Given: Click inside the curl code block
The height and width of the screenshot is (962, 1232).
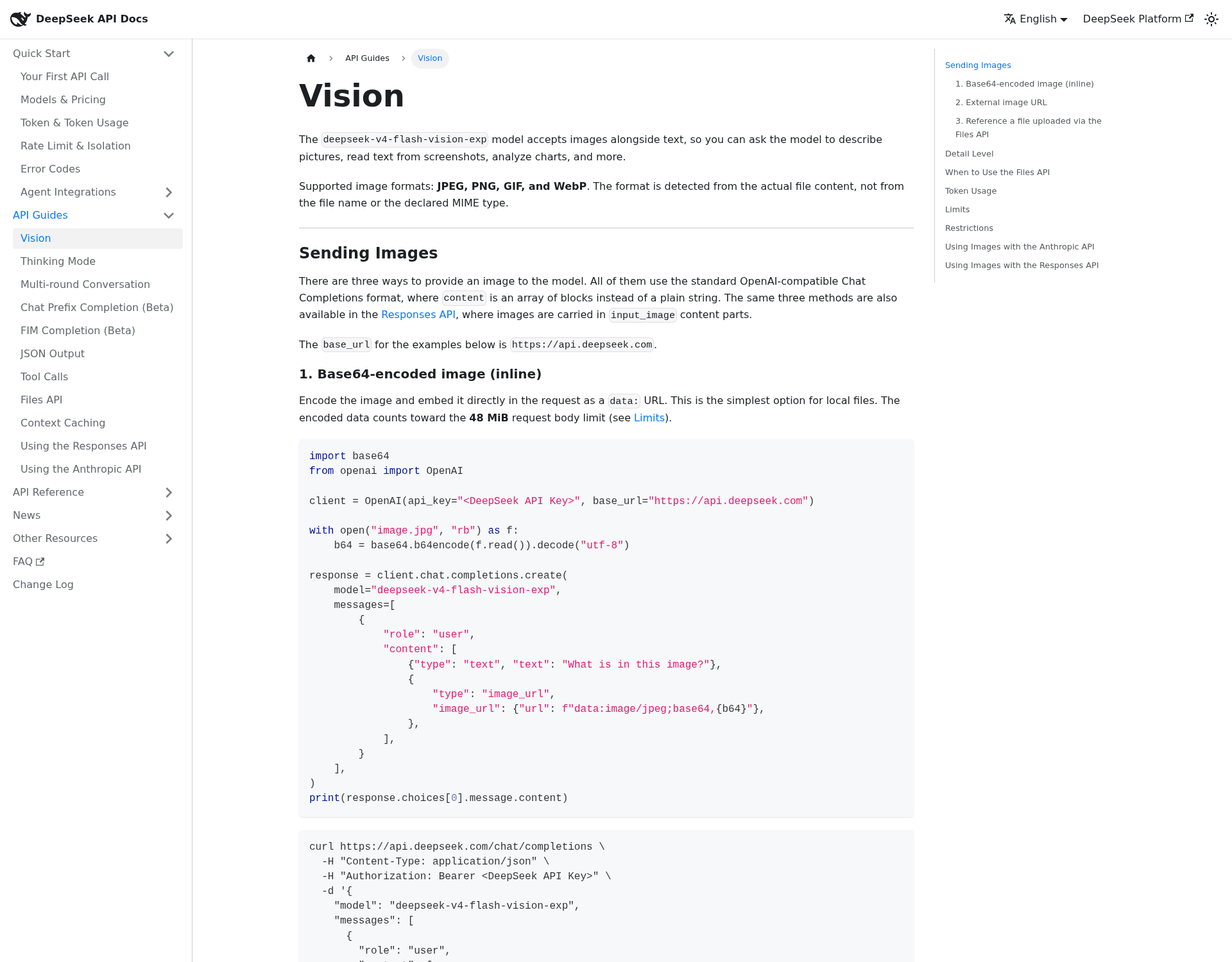Looking at the screenshot, I should click(x=606, y=896).
